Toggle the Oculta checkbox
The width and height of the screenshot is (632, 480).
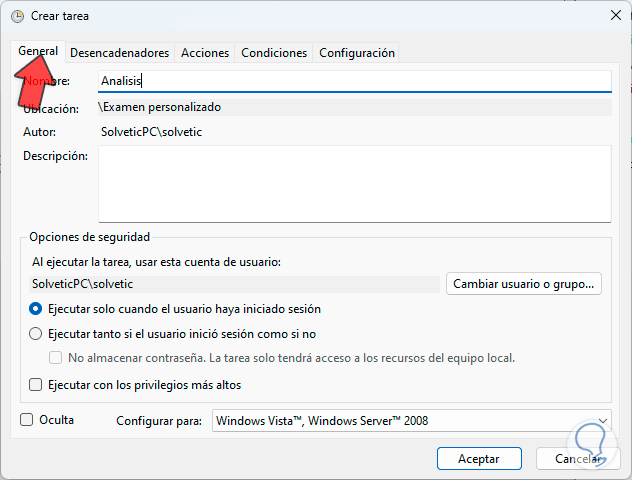27,420
